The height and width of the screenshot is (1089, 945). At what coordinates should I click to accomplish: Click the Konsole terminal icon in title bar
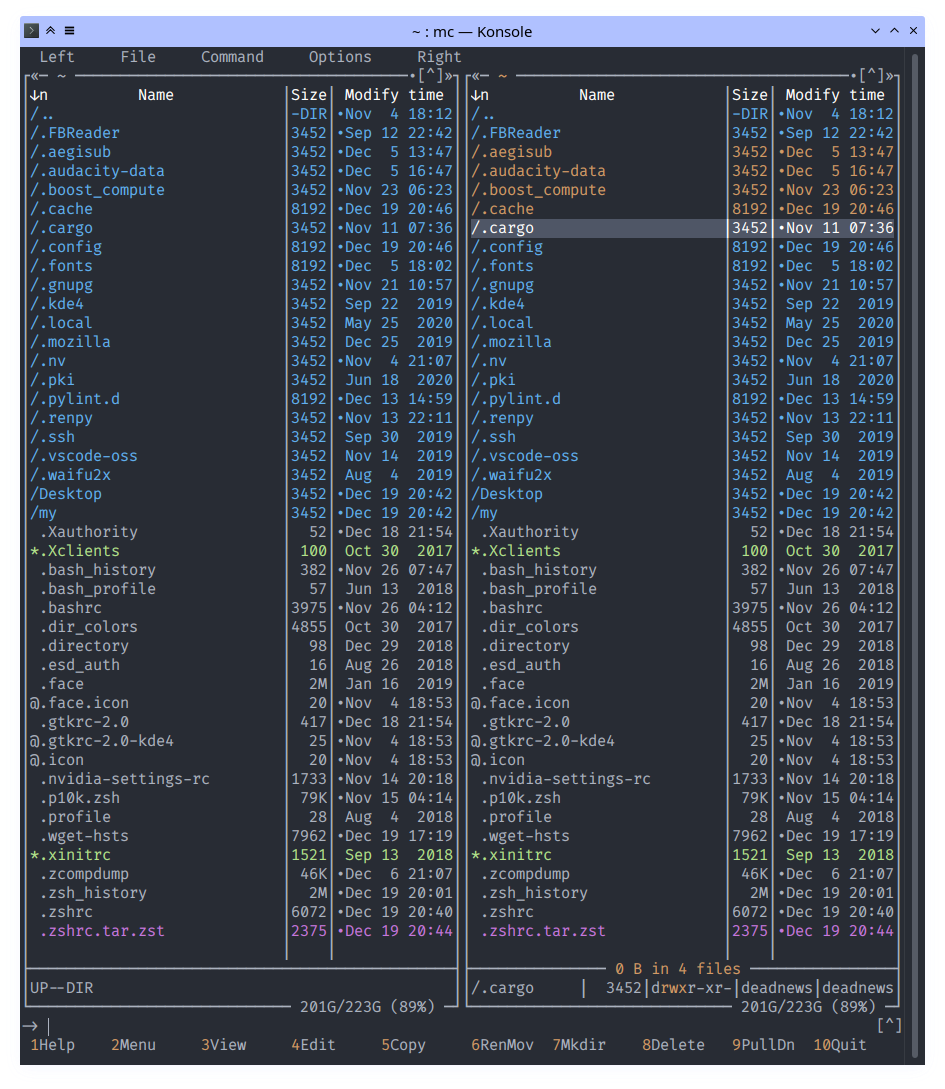coord(32,31)
